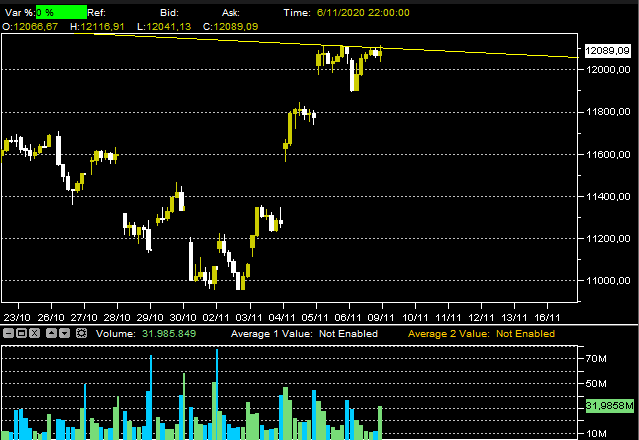Click the 04/11 date axis label

point(282,317)
